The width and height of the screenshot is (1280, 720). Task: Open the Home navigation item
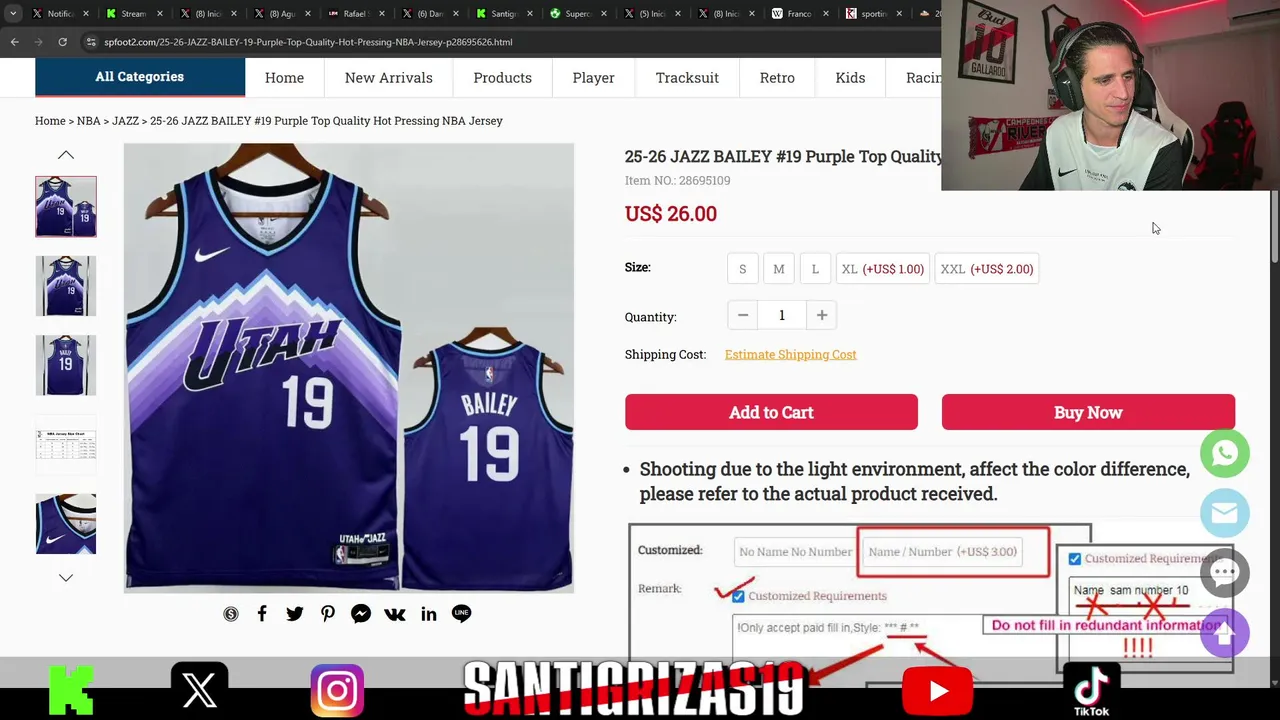284,78
